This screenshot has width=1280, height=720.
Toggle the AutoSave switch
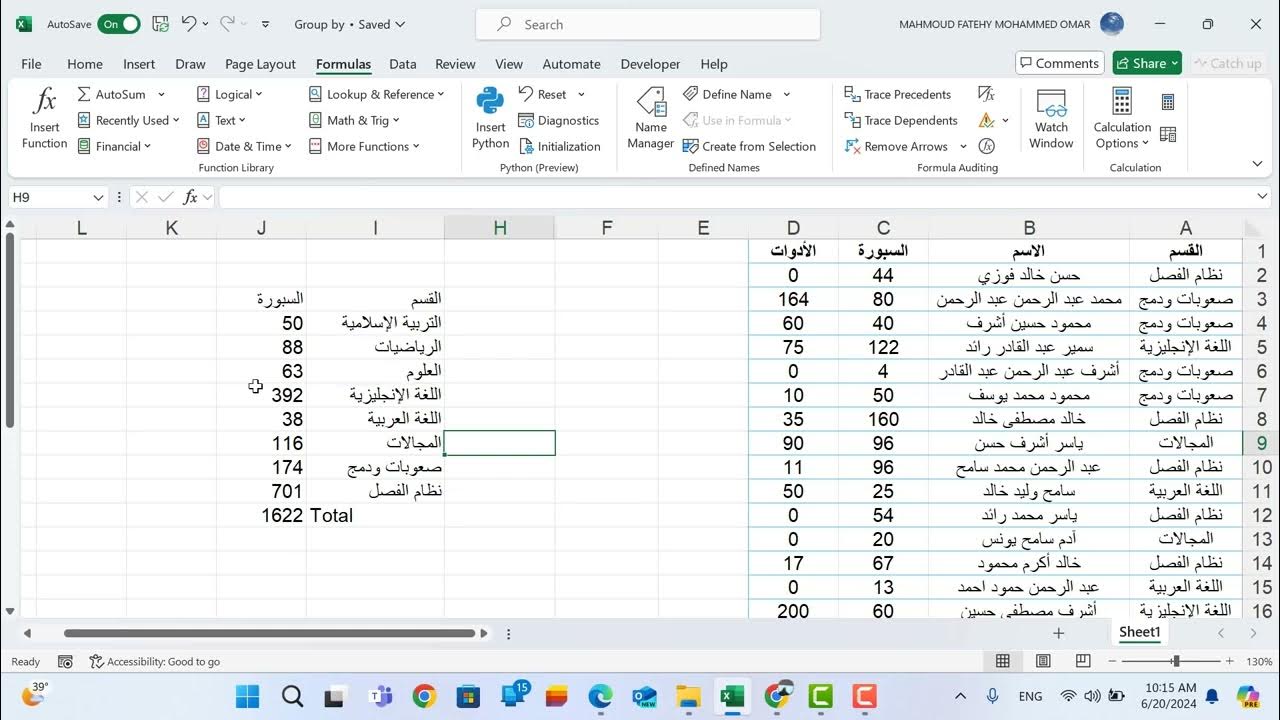pos(118,24)
